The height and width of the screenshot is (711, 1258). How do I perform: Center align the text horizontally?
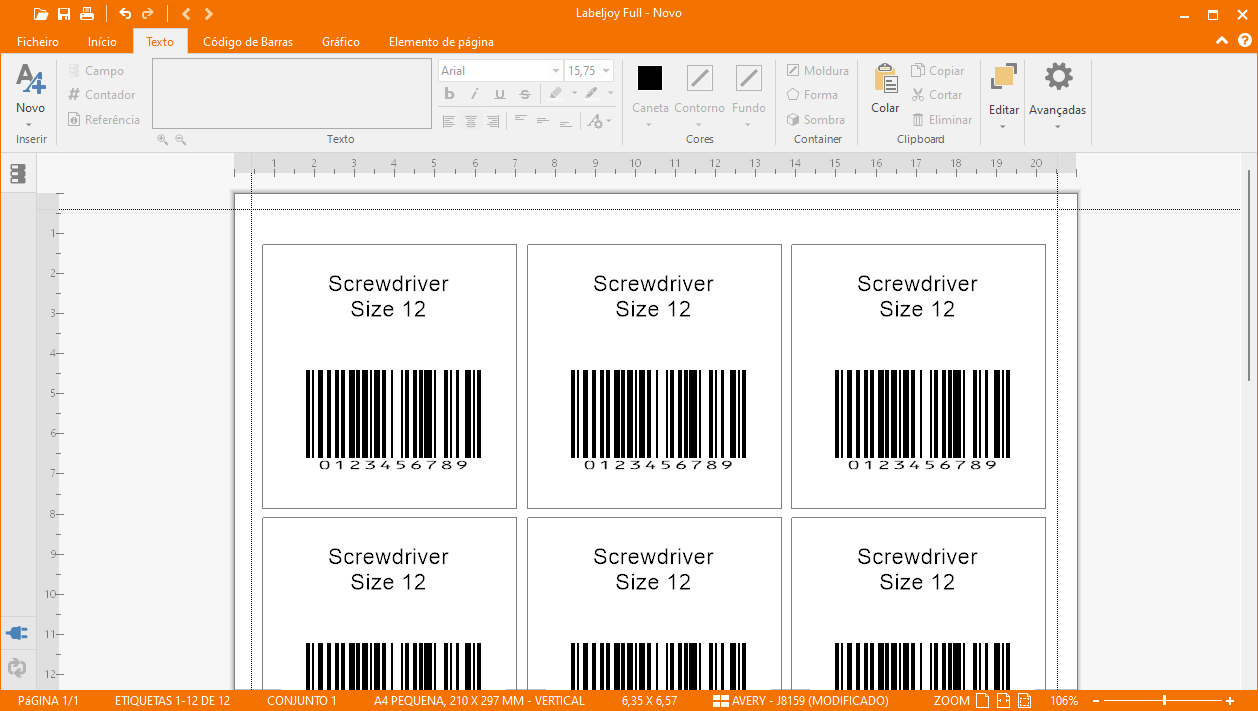(x=471, y=121)
